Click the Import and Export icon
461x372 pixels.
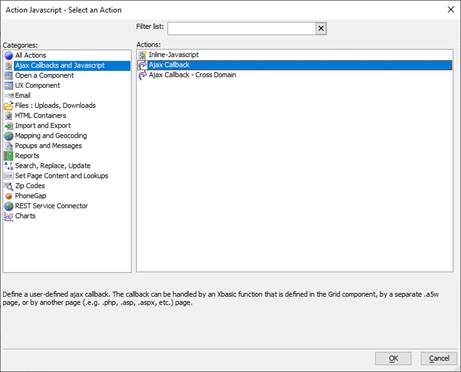click(9, 126)
